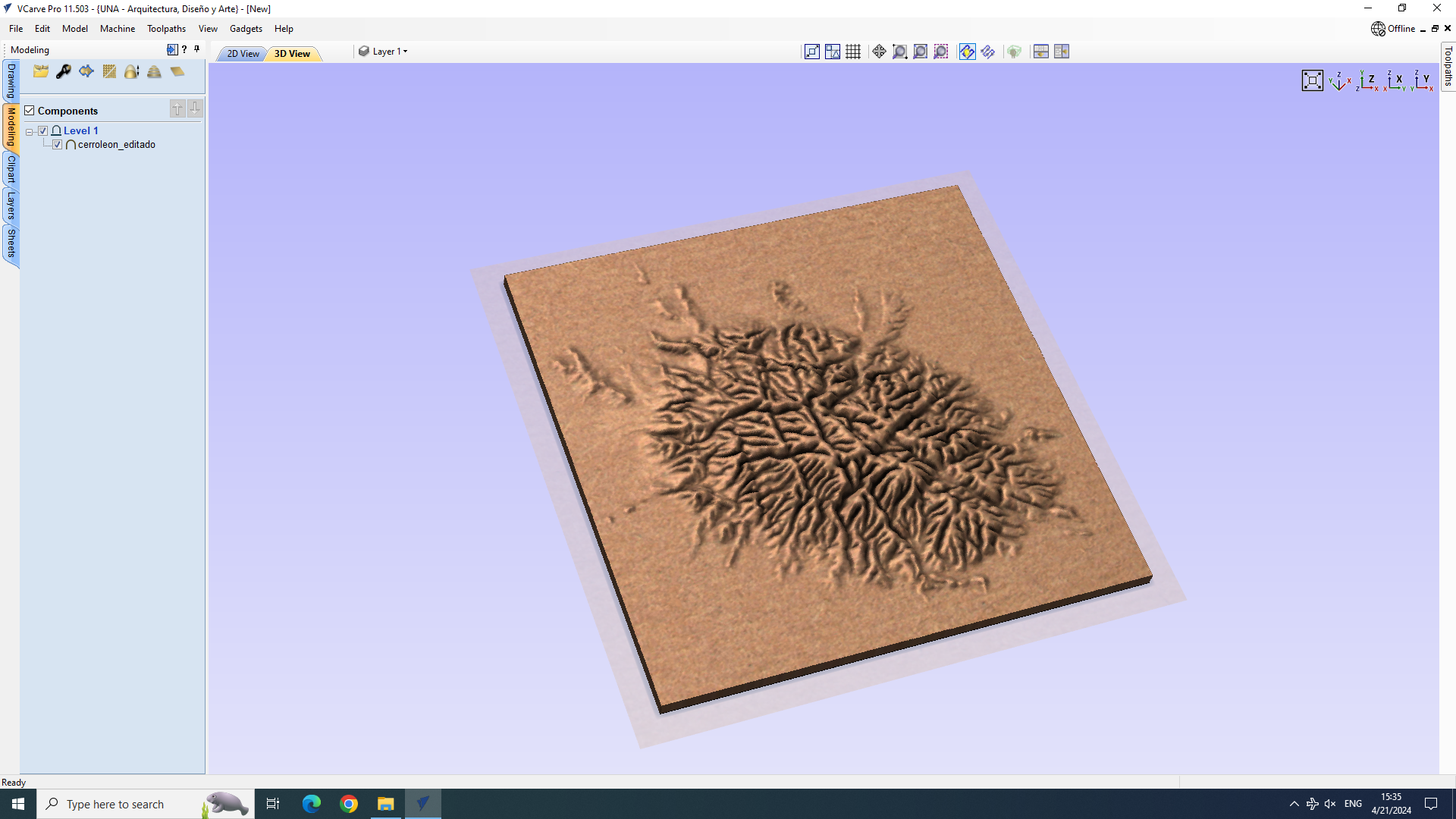Click the Modeling panel auto-hide arrow icon
Viewport: 1456px width, 819px height.
pos(172,49)
